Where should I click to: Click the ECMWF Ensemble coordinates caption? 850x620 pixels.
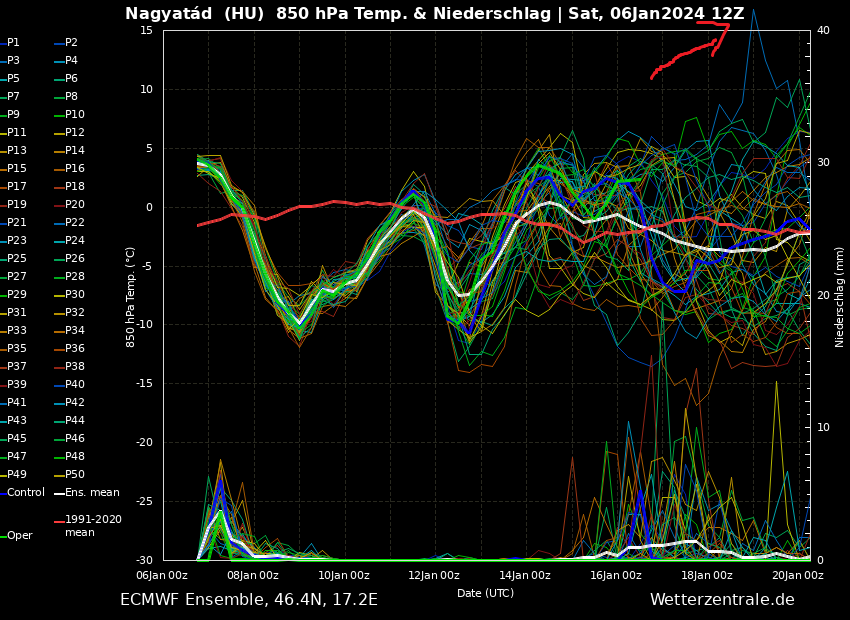tap(249, 600)
